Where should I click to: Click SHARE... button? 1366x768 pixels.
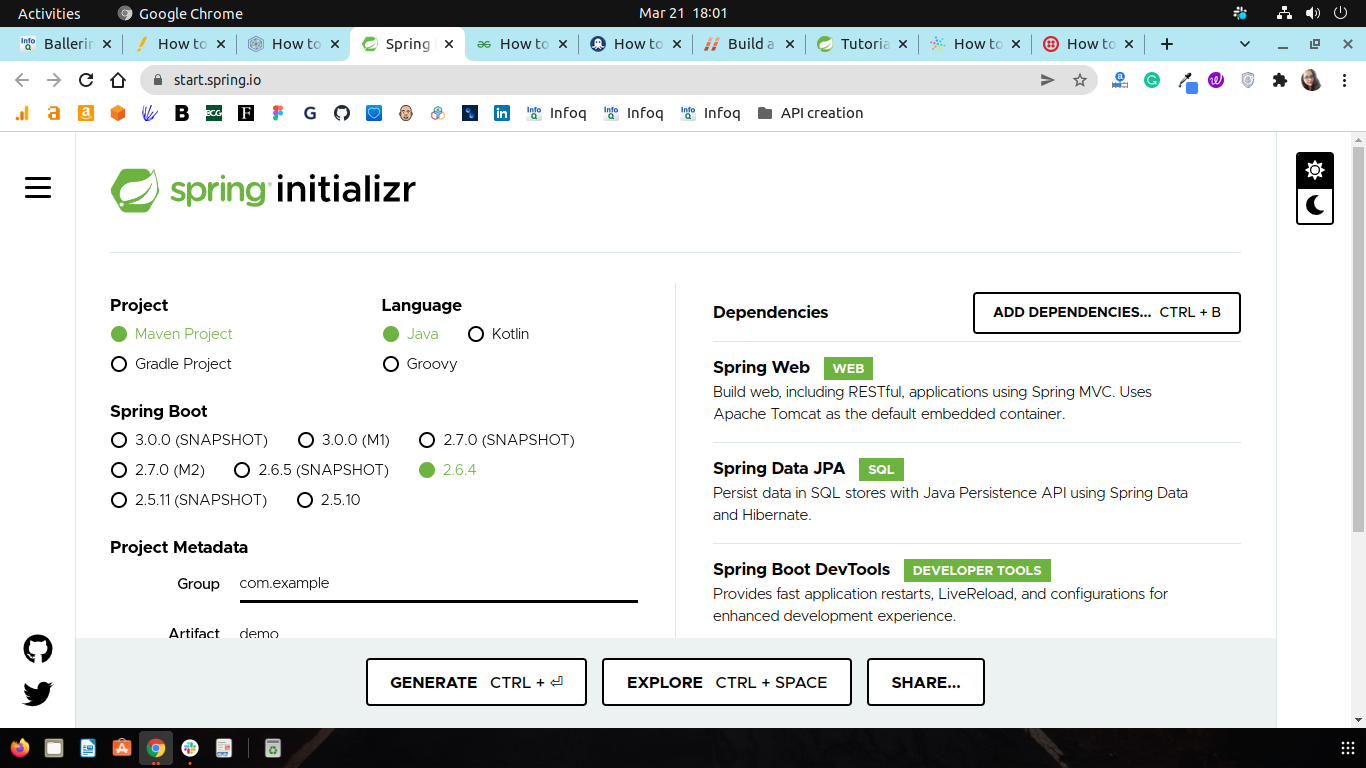pyautogui.click(x=926, y=682)
